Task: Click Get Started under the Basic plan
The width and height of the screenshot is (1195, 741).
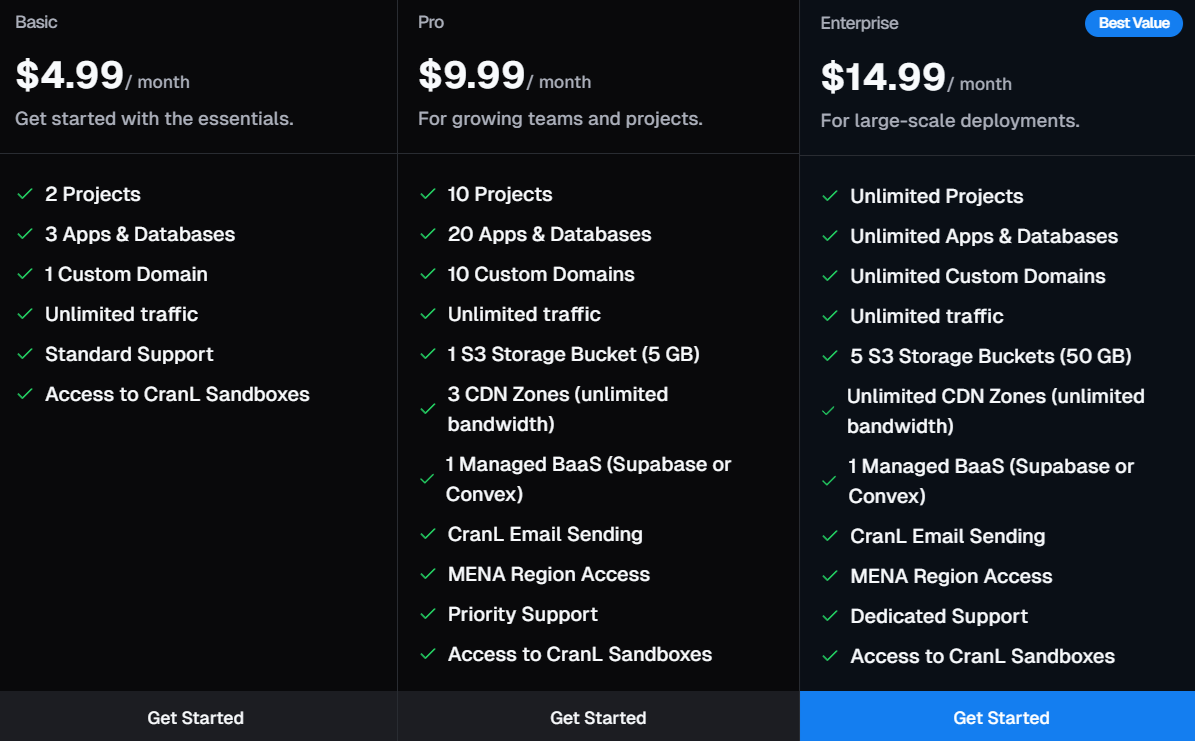Action: click(x=198, y=717)
